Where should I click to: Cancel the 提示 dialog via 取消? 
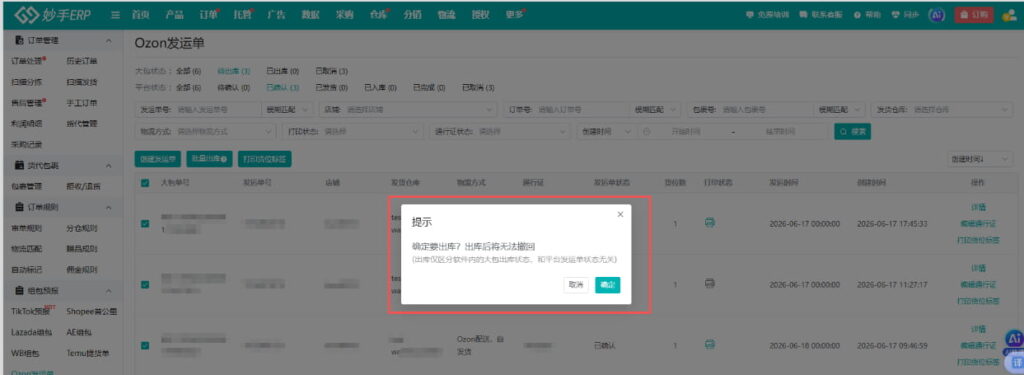pyautogui.click(x=575, y=285)
